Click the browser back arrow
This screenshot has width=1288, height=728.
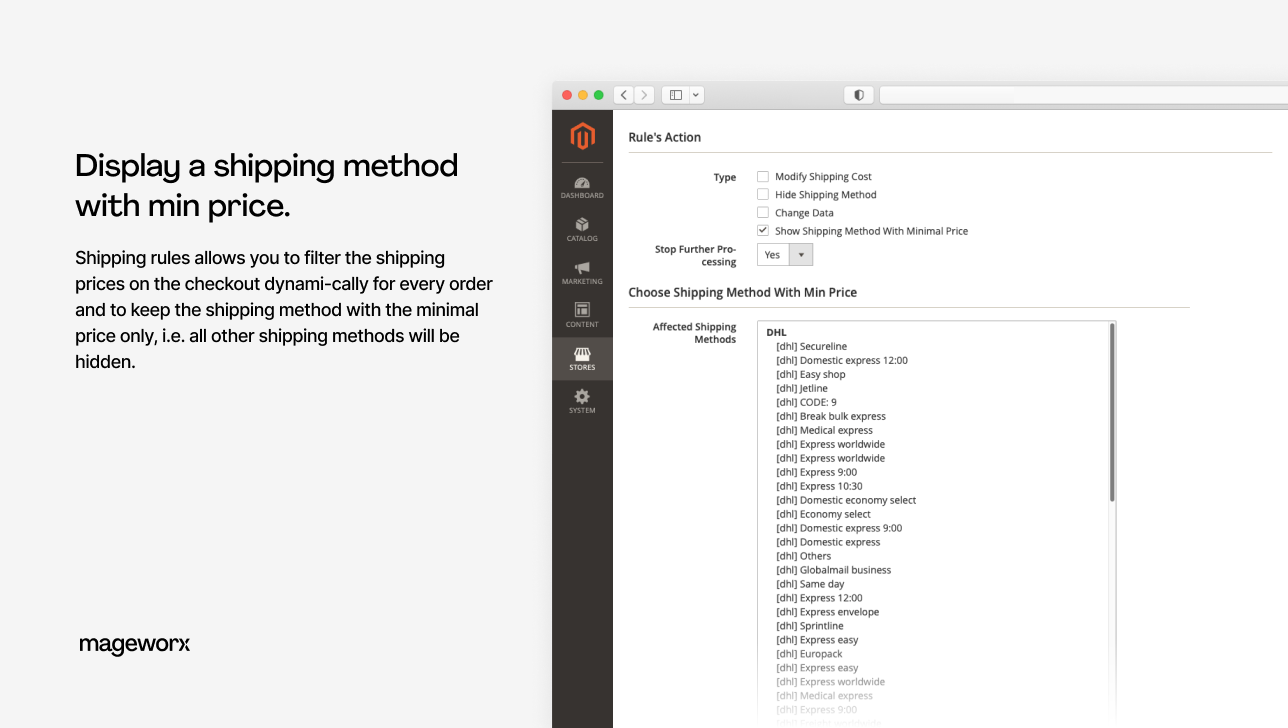pyautogui.click(x=623, y=94)
